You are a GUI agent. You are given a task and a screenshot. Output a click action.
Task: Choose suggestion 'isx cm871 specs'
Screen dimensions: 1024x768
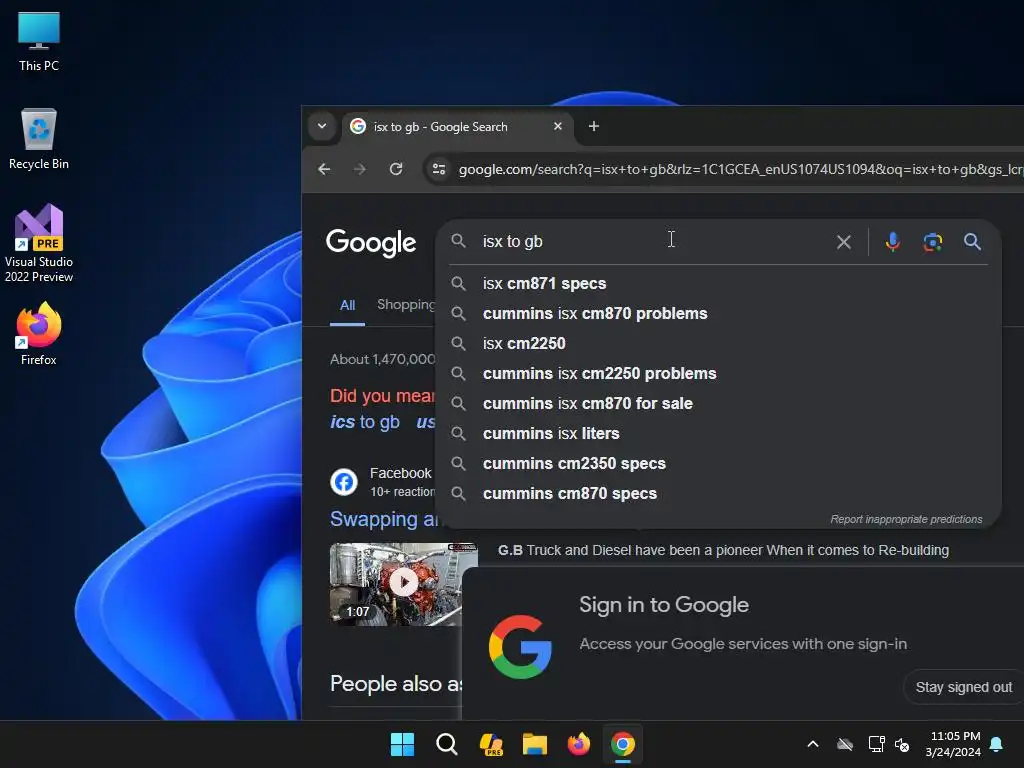[x=718, y=283]
